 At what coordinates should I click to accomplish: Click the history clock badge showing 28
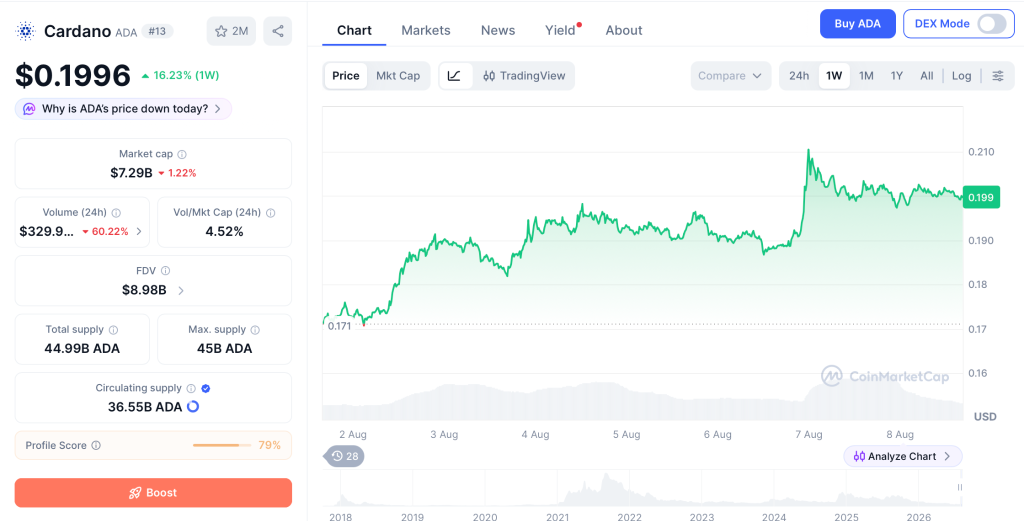click(345, 456)
